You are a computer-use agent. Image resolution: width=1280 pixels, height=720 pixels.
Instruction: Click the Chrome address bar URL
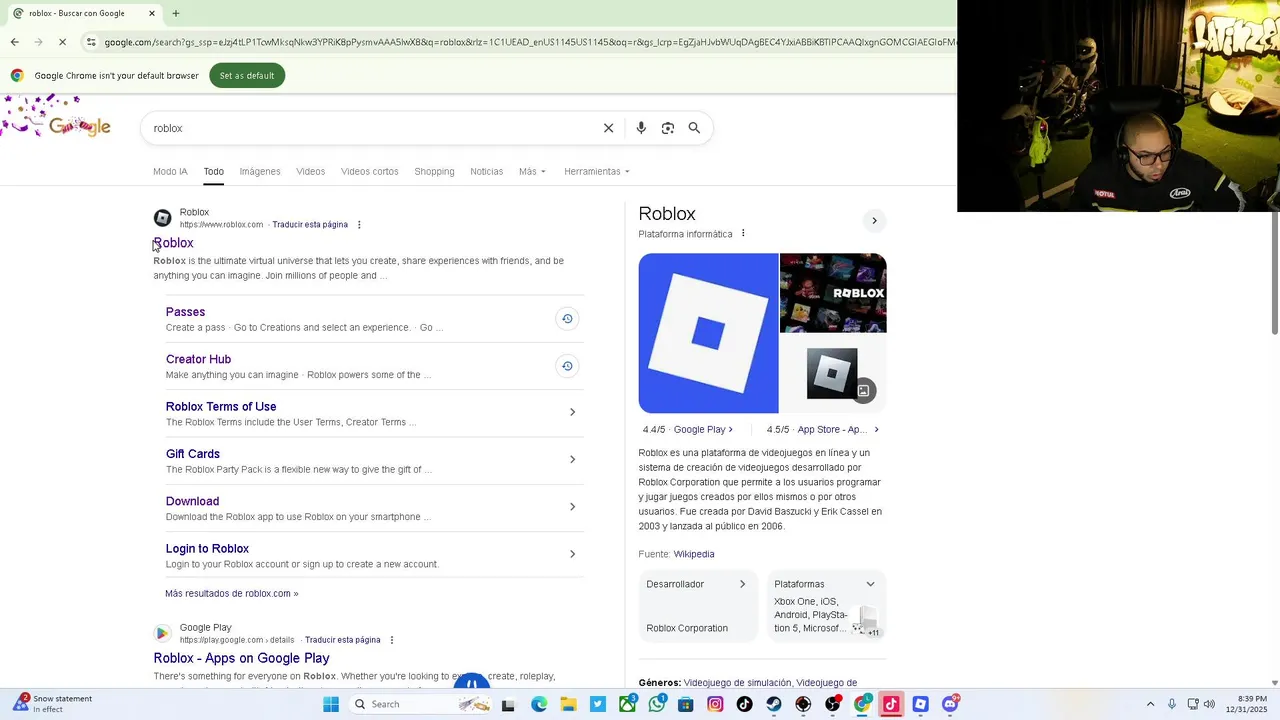tap(530, 42)
